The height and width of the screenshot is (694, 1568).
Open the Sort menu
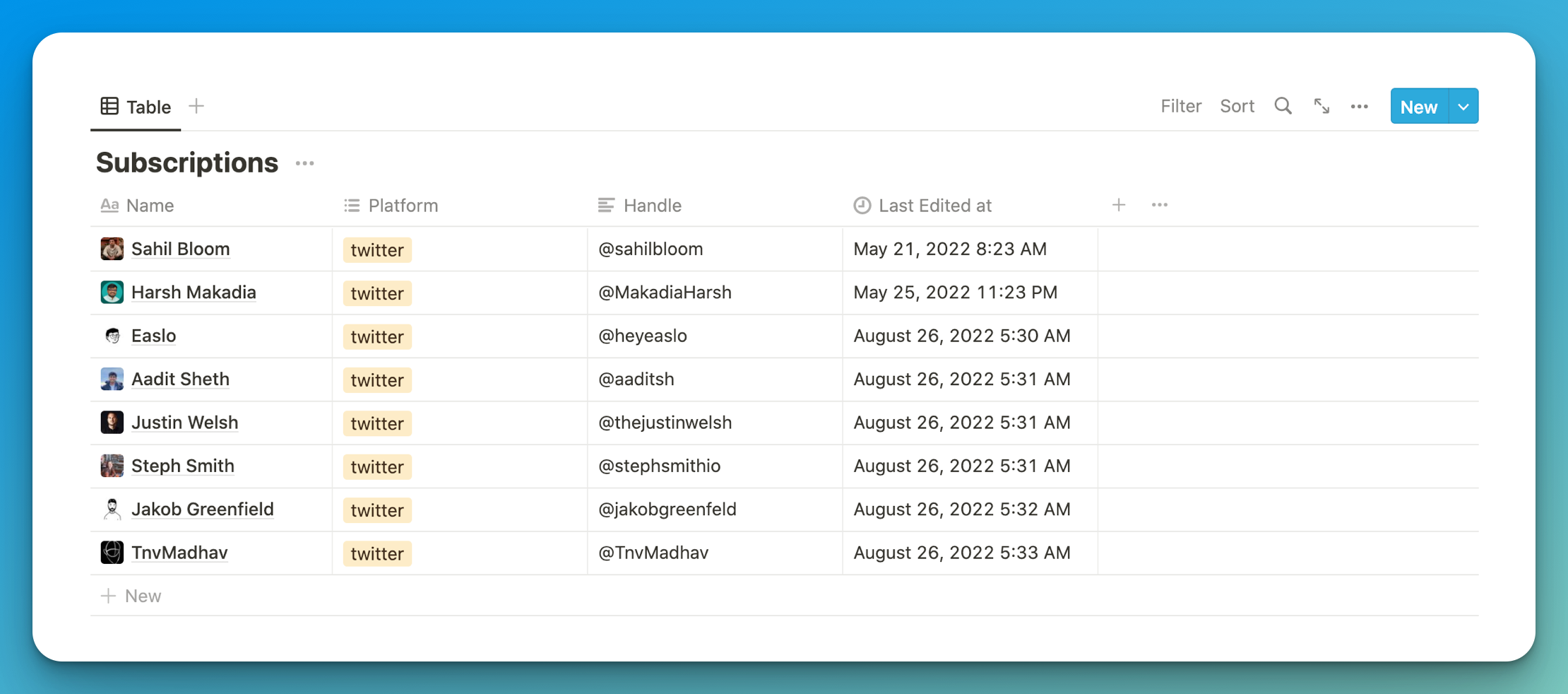(1237, 106)
